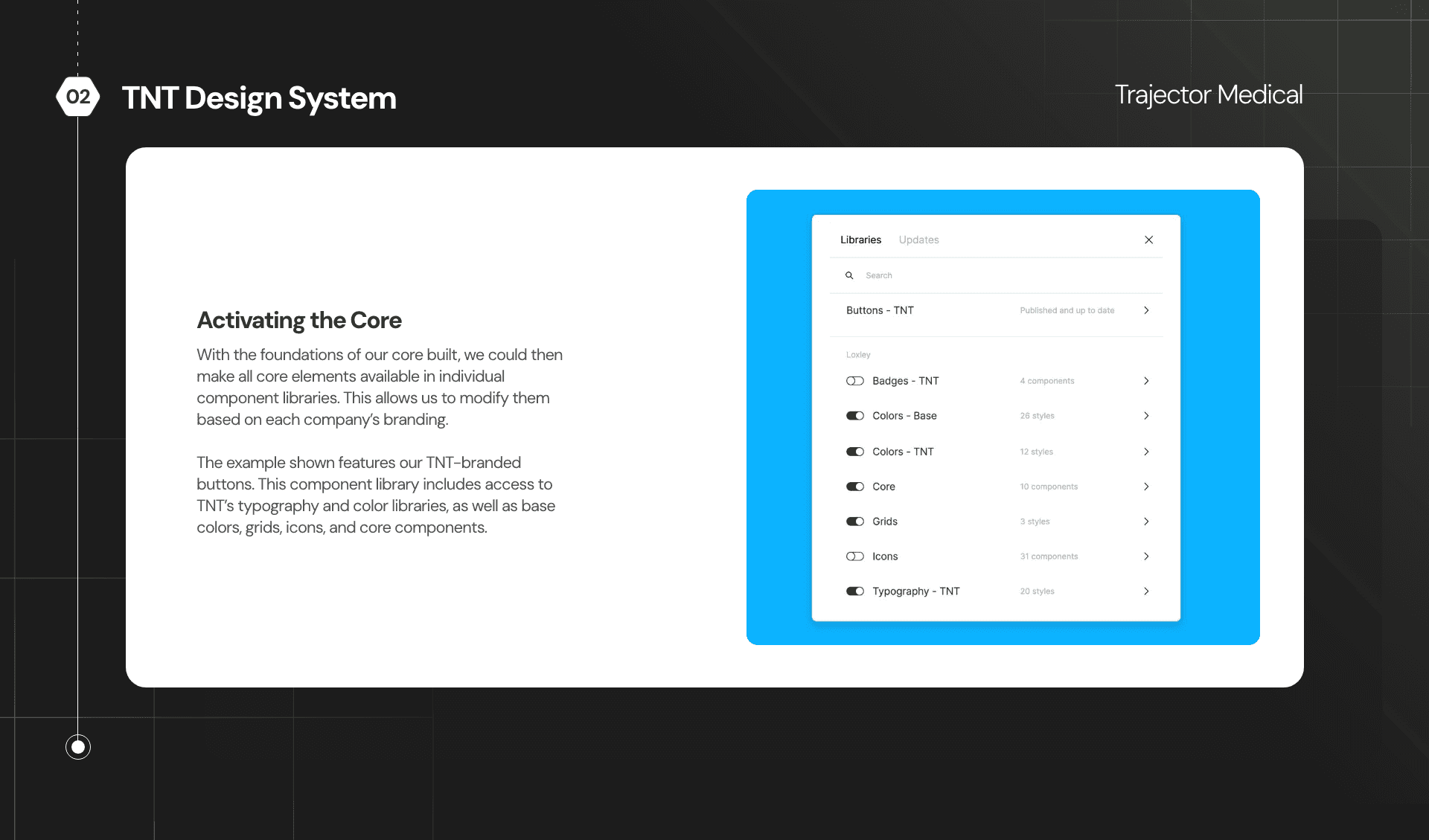Click the 'Published and up to date' status text
The image size is (1429, 840).
point(1067,310)
